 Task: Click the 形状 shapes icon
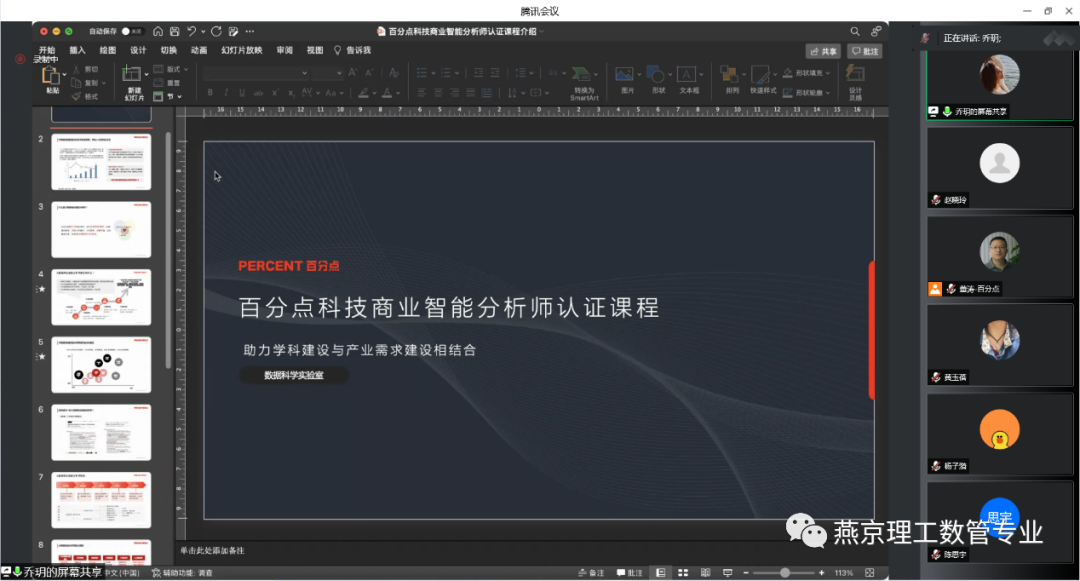click(657, 77)
